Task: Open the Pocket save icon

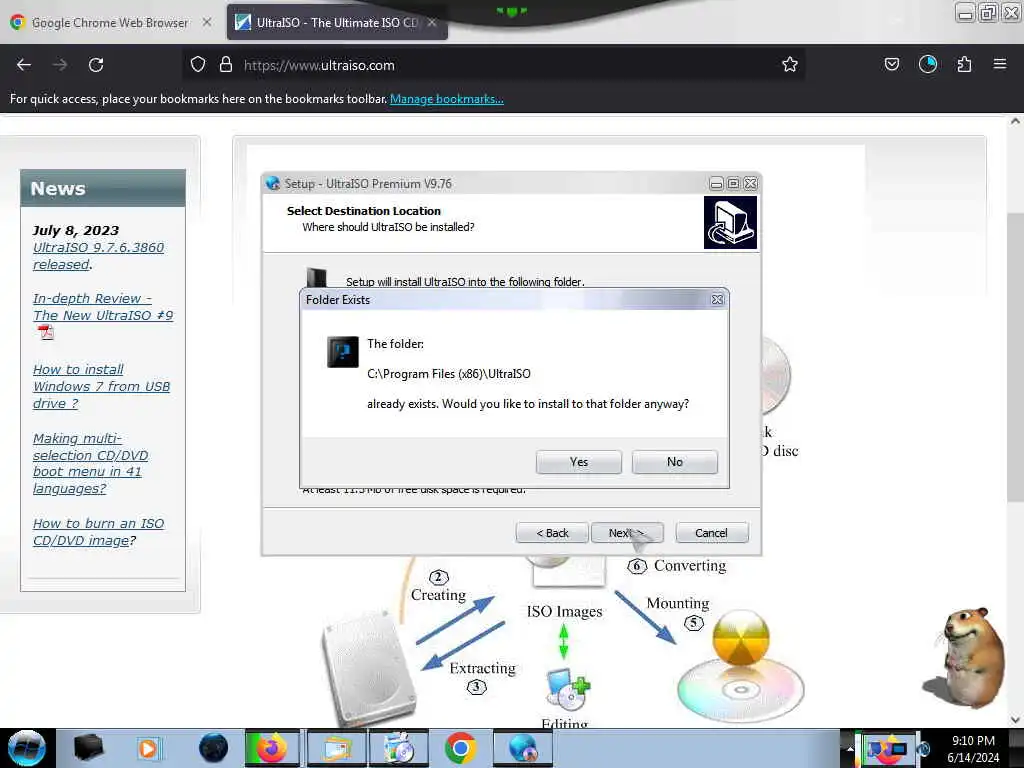Action: tap(891, 64)
